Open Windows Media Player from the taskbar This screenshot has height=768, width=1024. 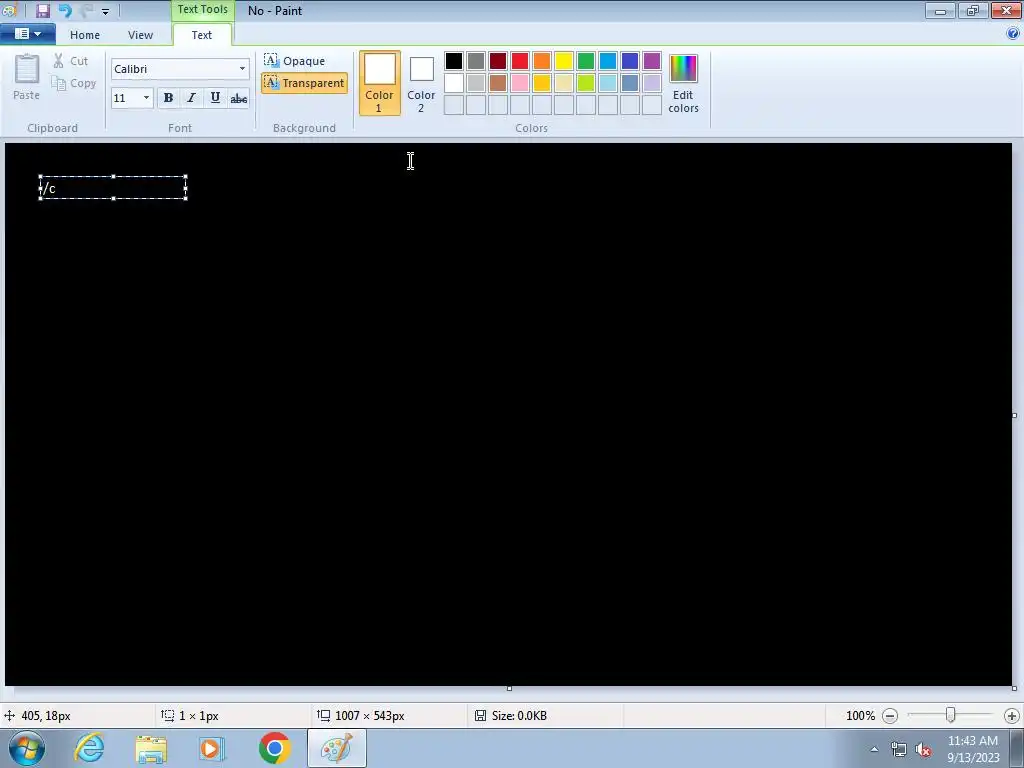click(x=212, y=748)
